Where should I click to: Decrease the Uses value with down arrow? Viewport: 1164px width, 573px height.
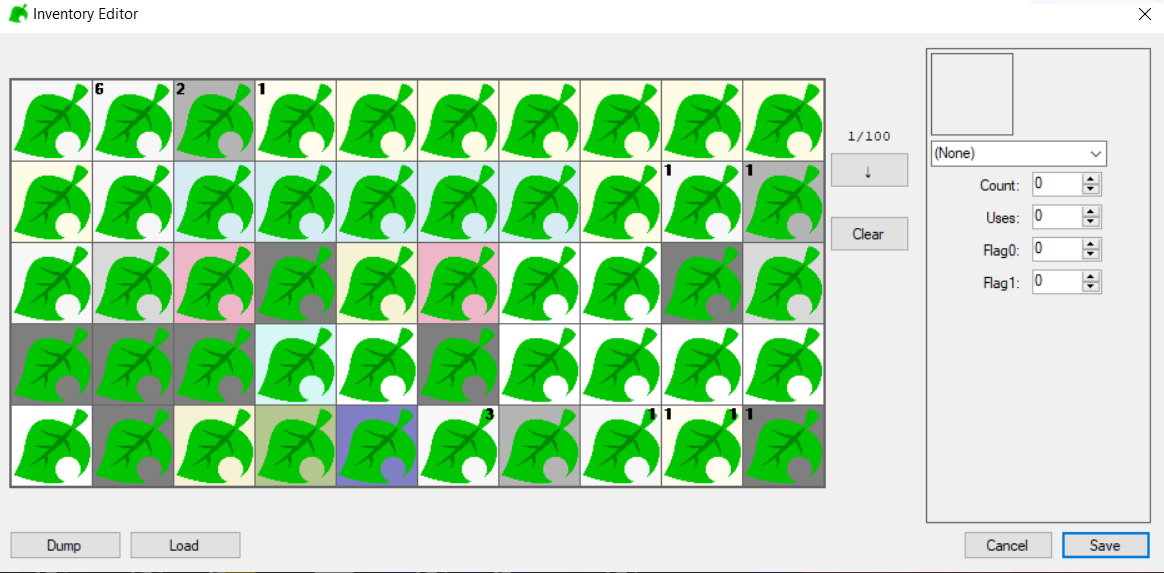pyautogui.click(x=1091, y=222)
